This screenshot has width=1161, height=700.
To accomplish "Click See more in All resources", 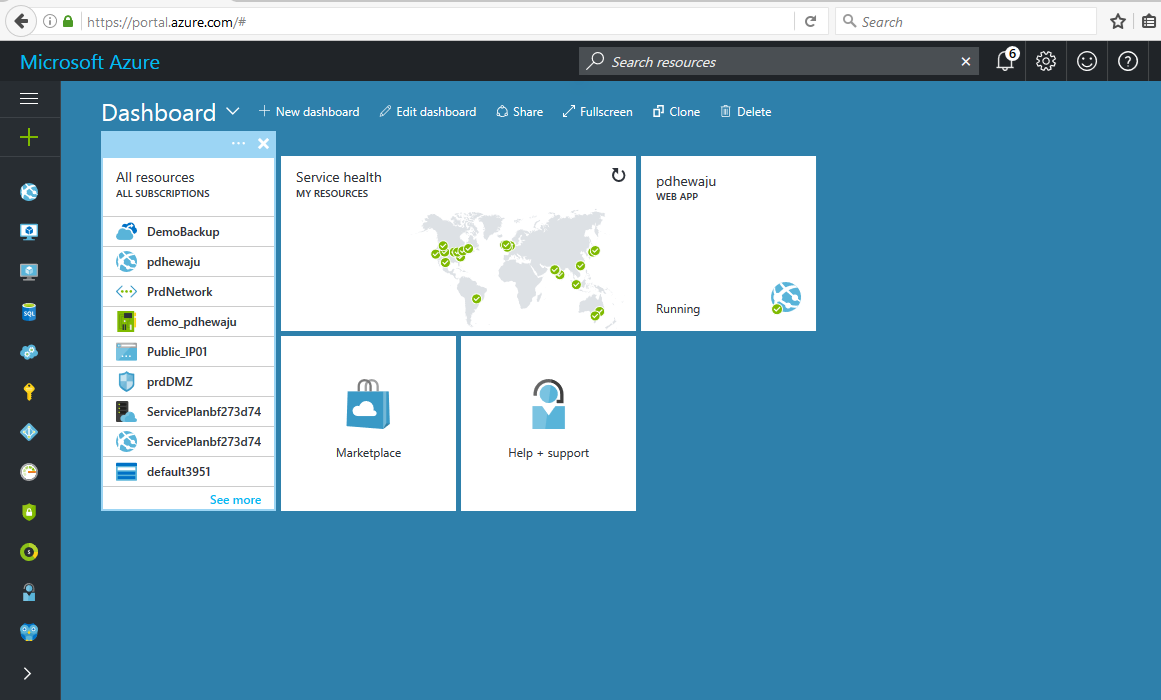I will click(235, 500).
